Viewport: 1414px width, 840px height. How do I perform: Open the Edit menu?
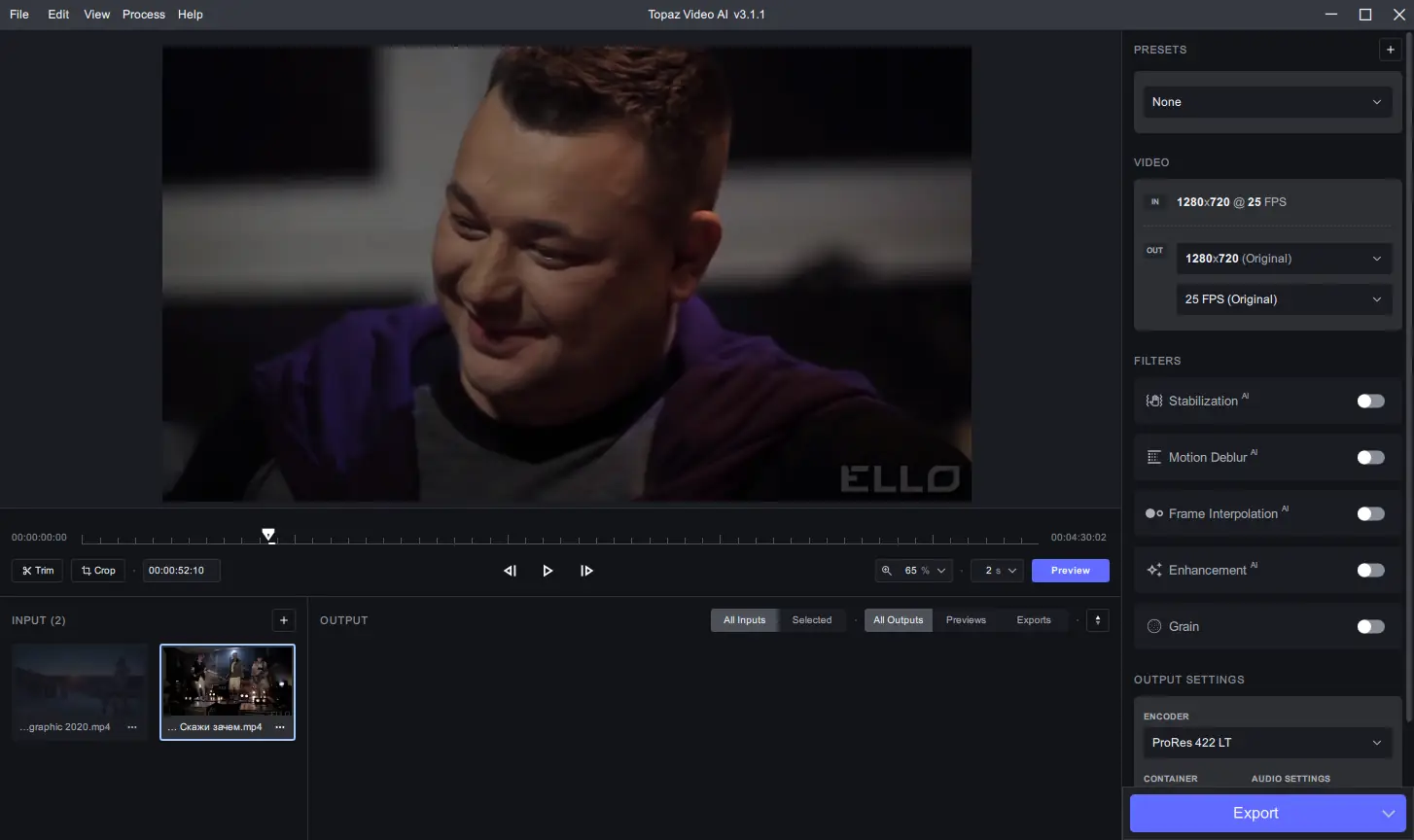pyautogui.click(x=58, y=15)
